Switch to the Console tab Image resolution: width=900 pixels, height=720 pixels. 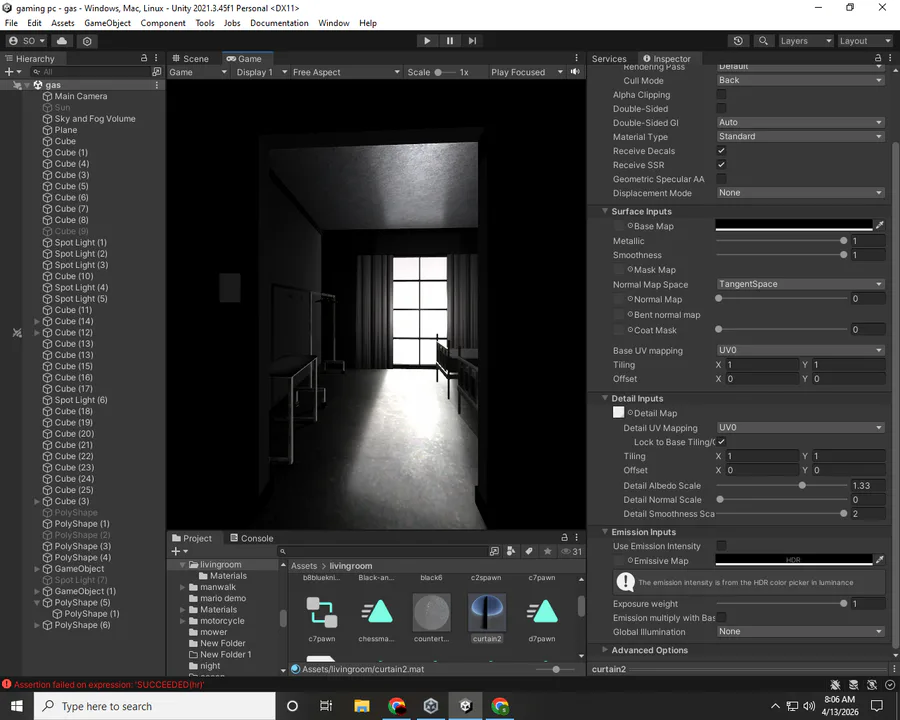tap(251, 538)
